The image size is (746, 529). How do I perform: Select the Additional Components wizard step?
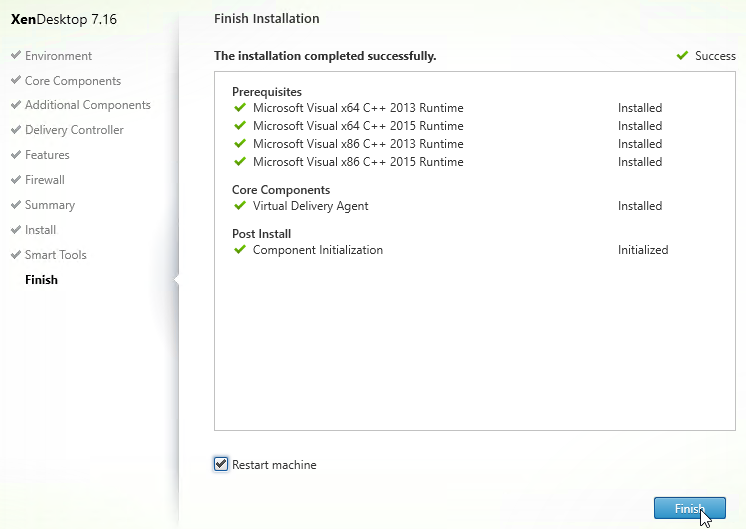(88, 105)
